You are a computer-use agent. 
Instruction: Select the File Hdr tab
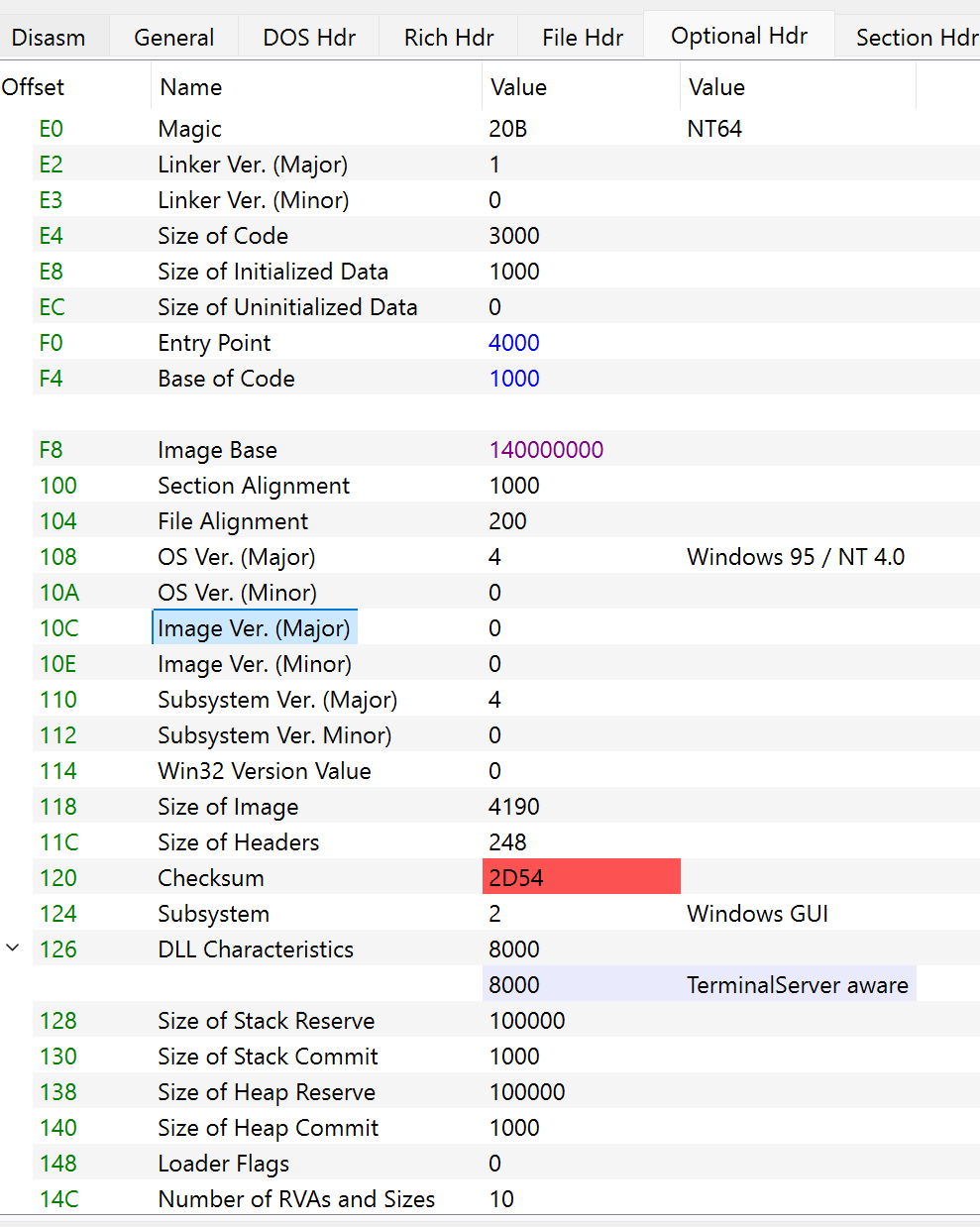[583, 38]
